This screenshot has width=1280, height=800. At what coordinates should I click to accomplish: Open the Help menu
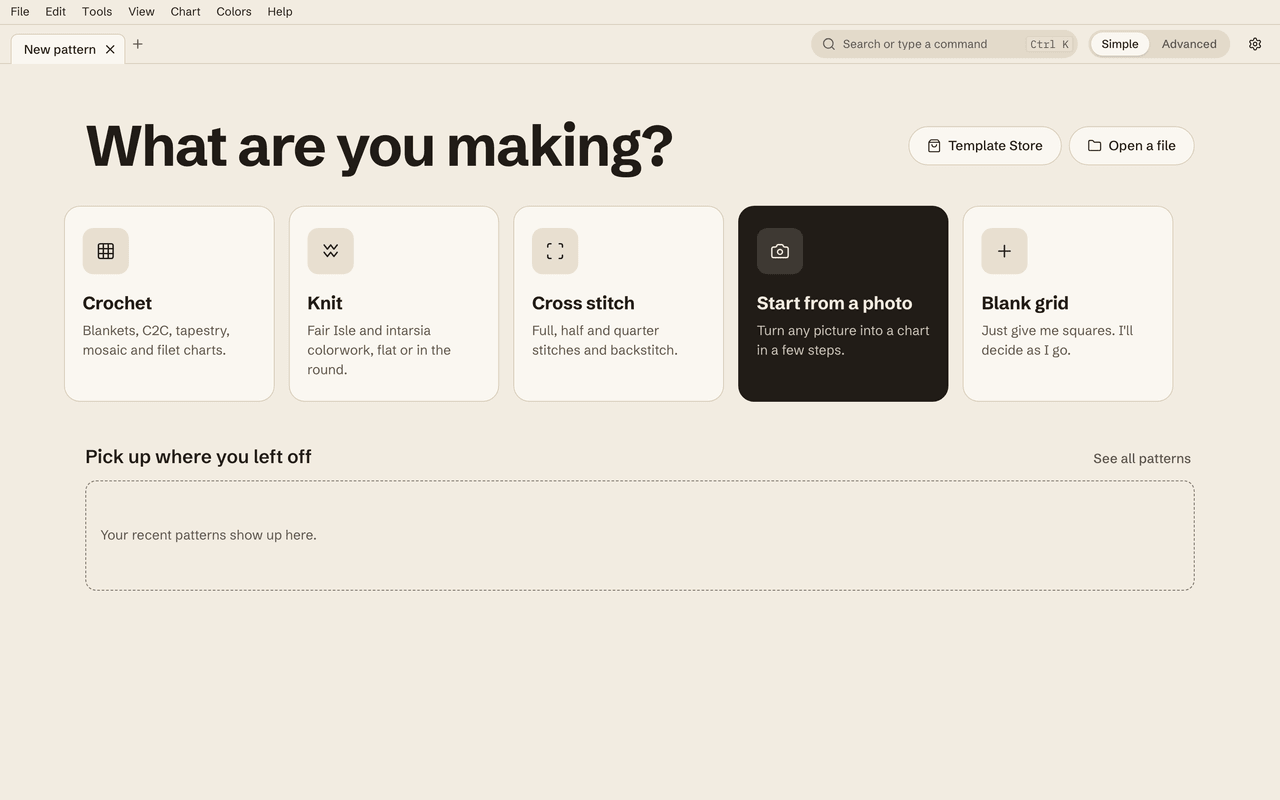[x=280, y=12]
